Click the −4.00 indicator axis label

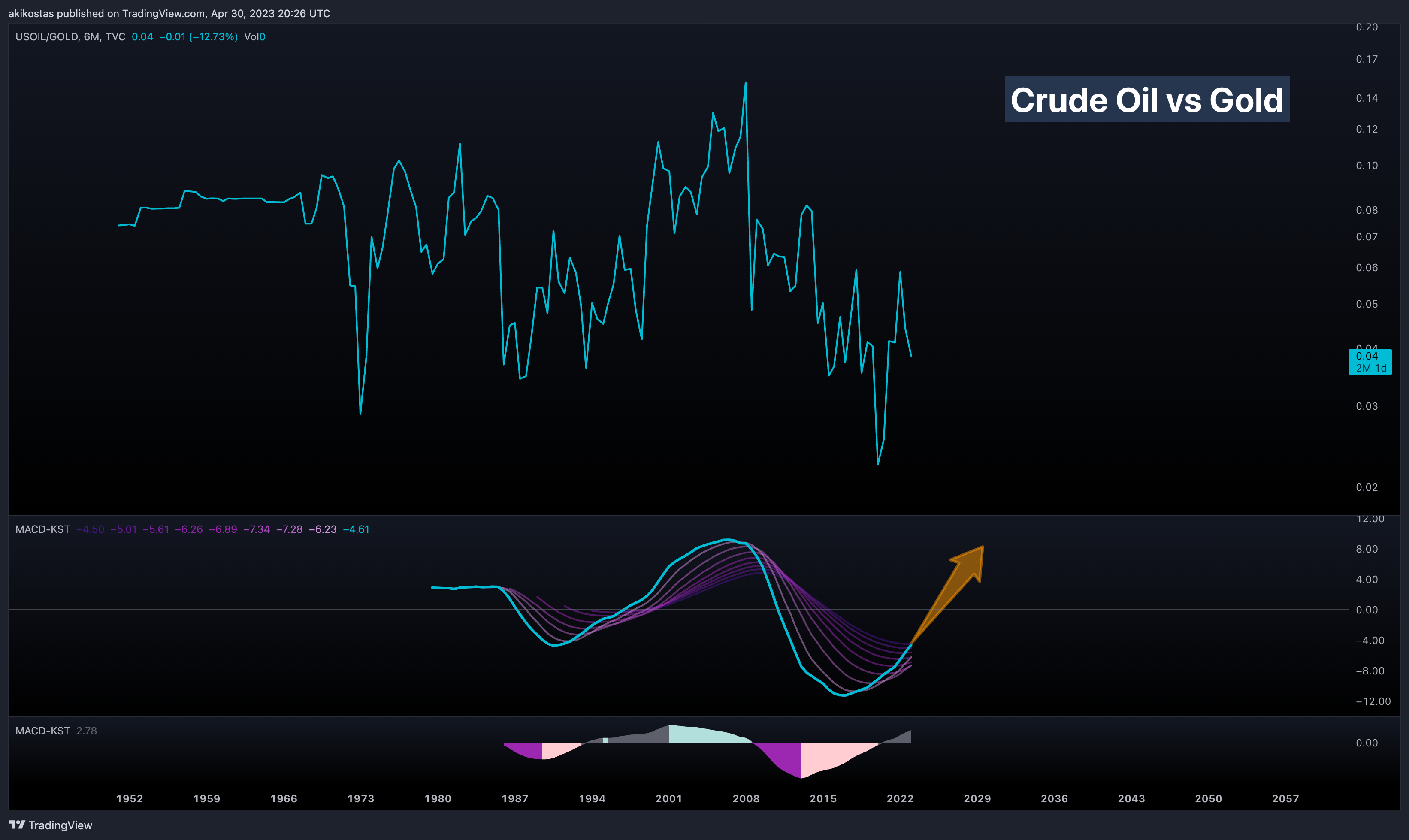pyautogui.click(x=1370, y=641)
